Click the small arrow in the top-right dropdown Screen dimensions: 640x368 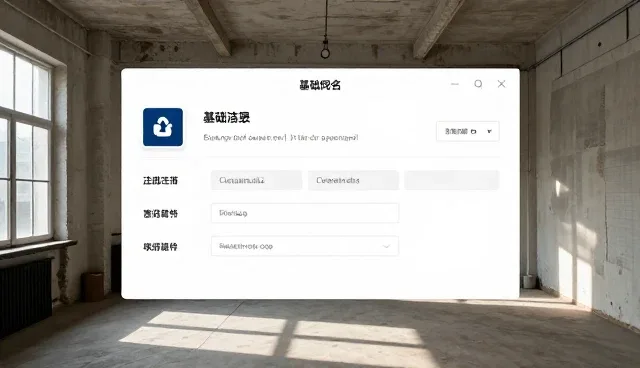click(489, 131)
